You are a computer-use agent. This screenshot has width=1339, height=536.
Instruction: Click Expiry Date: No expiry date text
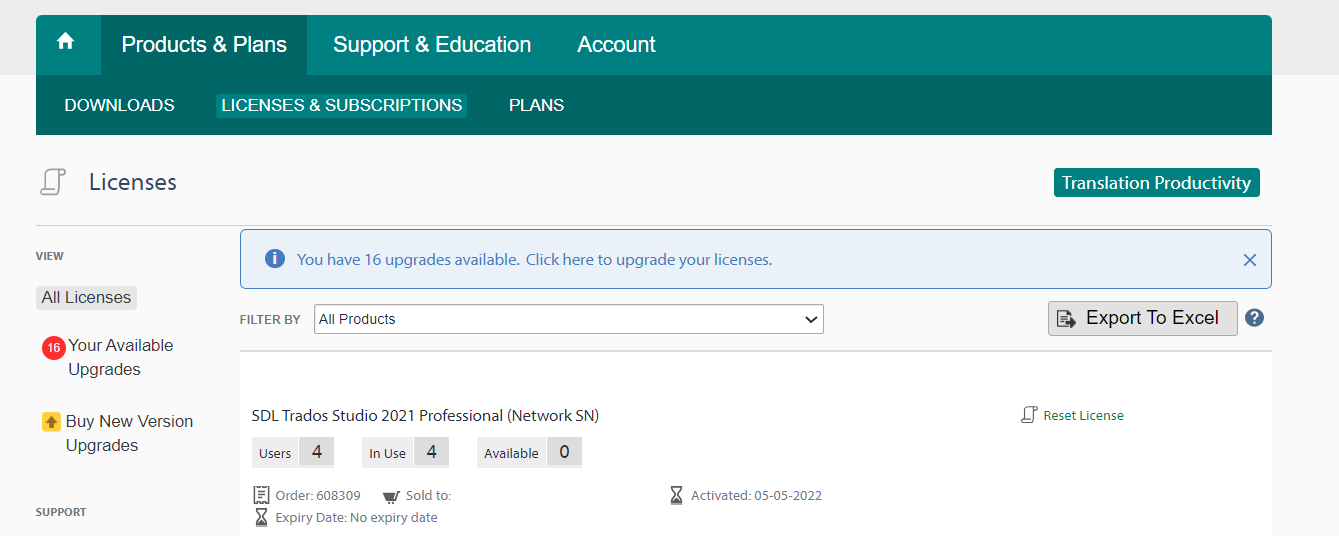click(356, 518)
